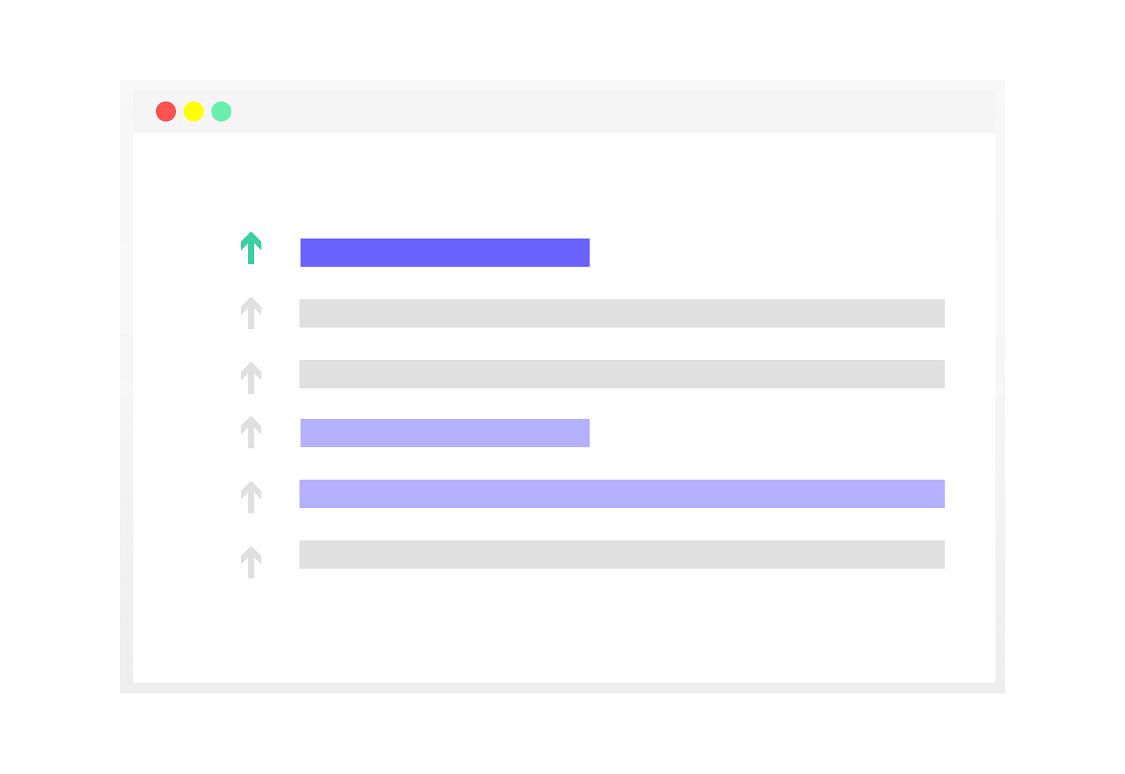
Task: Click the green upvote arrow on top row
Action: coord(251,248)
